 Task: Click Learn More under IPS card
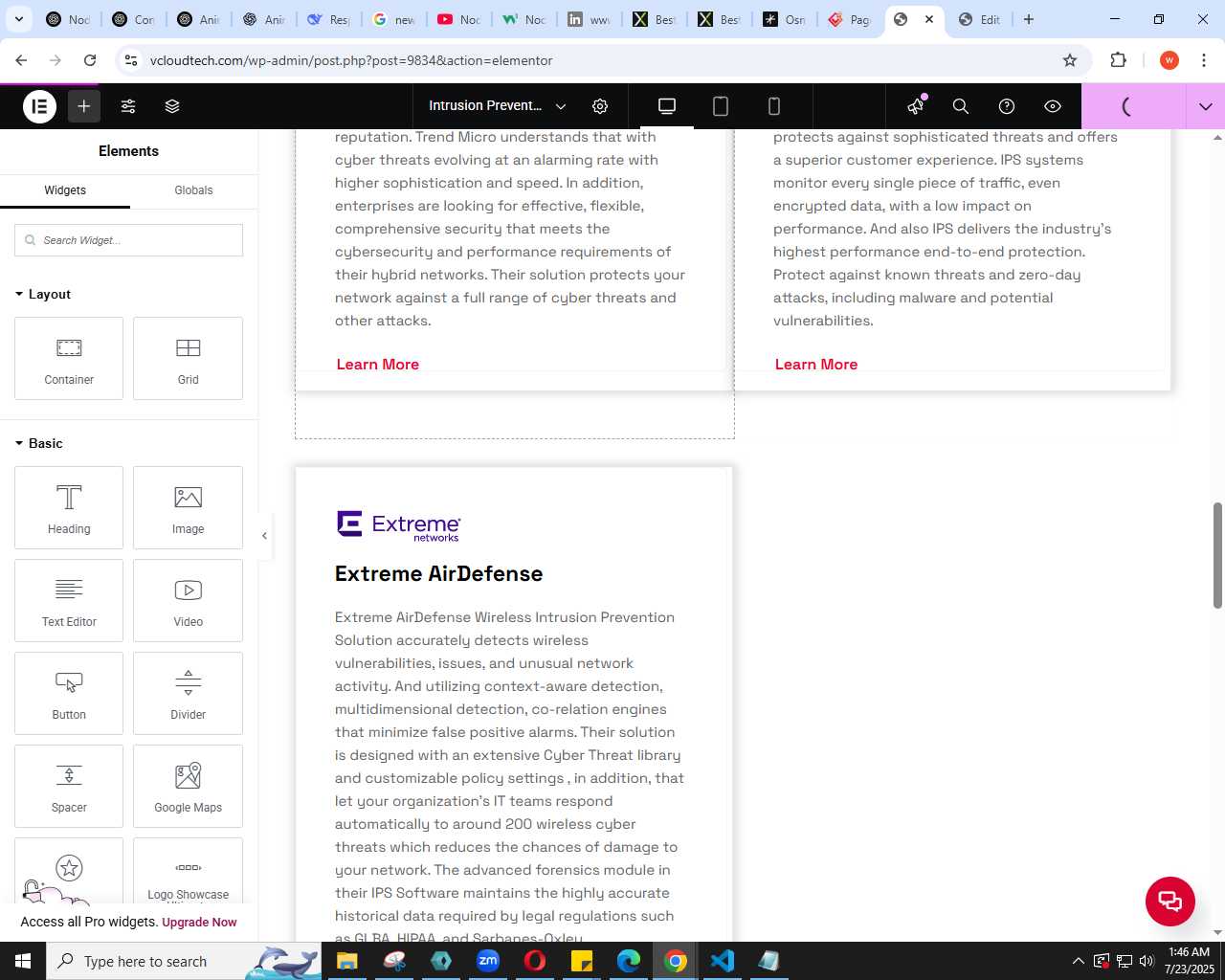point(816,365)
